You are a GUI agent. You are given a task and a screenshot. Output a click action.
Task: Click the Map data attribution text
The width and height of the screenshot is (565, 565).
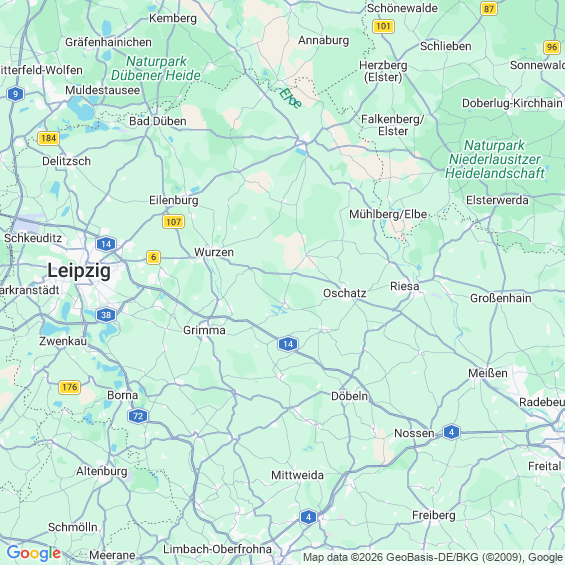(x=434, y=557)
